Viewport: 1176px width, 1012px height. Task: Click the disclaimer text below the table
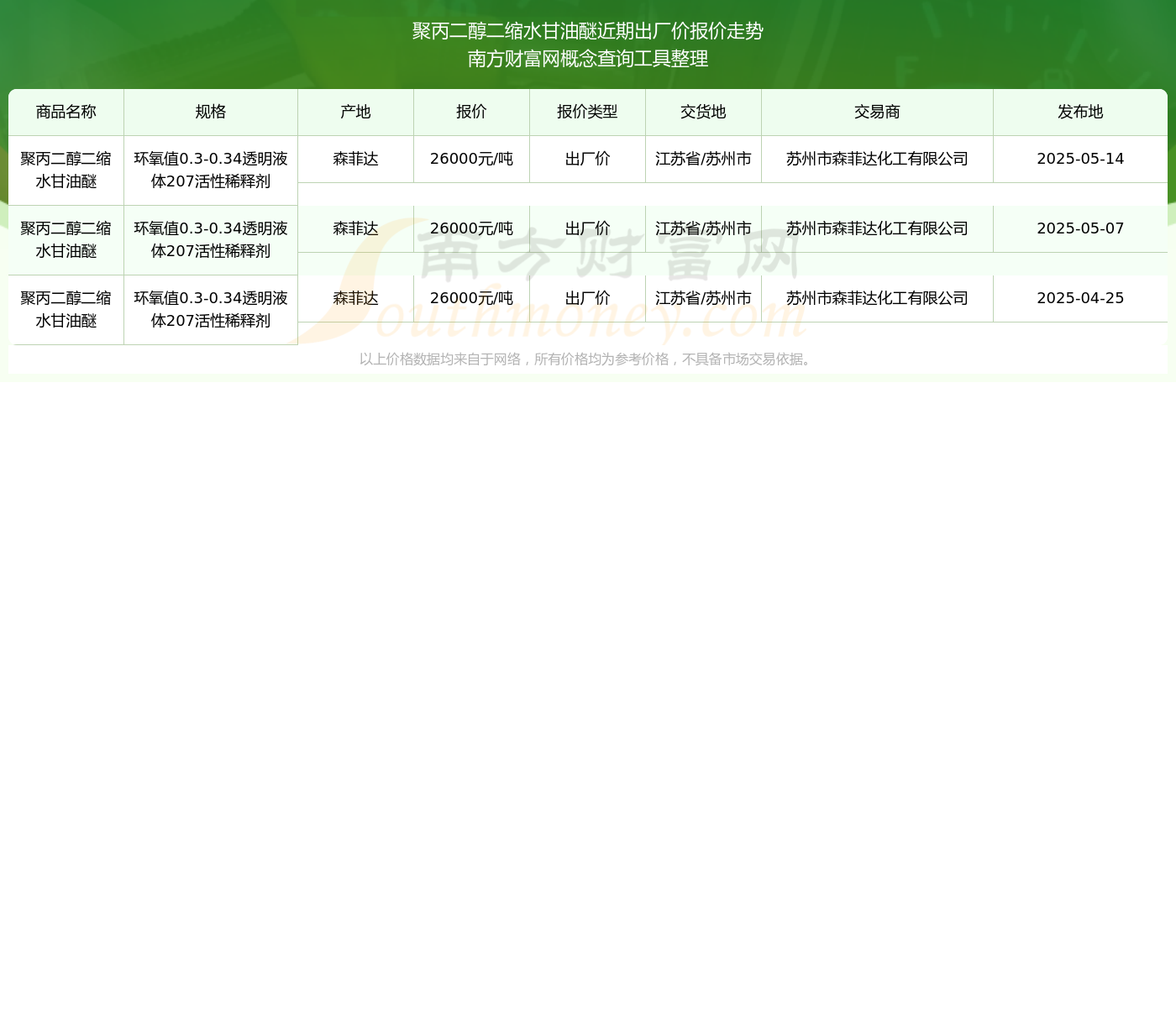(x=588, y=359)
